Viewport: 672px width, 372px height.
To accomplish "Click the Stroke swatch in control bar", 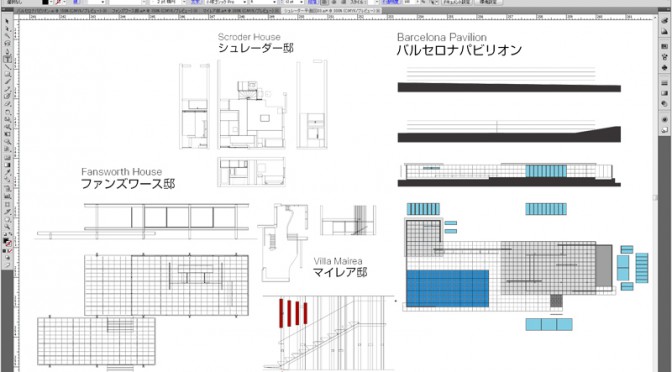I will click(x=57, y=2).
